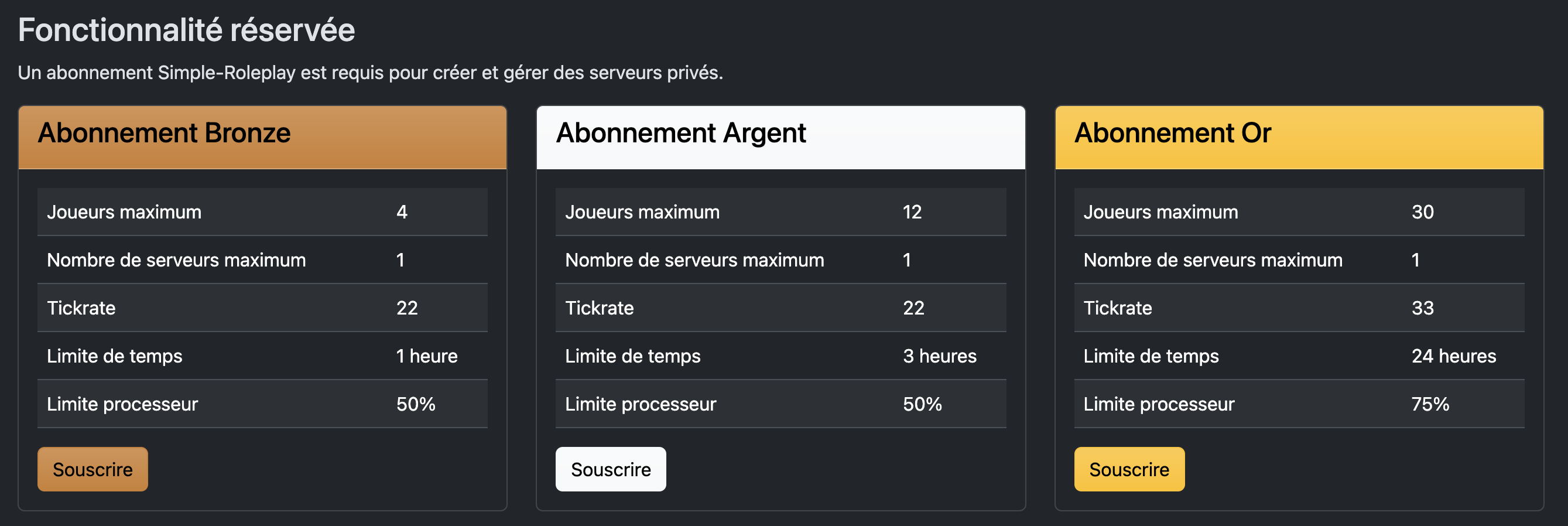This screenshot has height=526, width=1568.
Task: Click the Bronze Limite processeur 50% row
Action: [262, 404]
